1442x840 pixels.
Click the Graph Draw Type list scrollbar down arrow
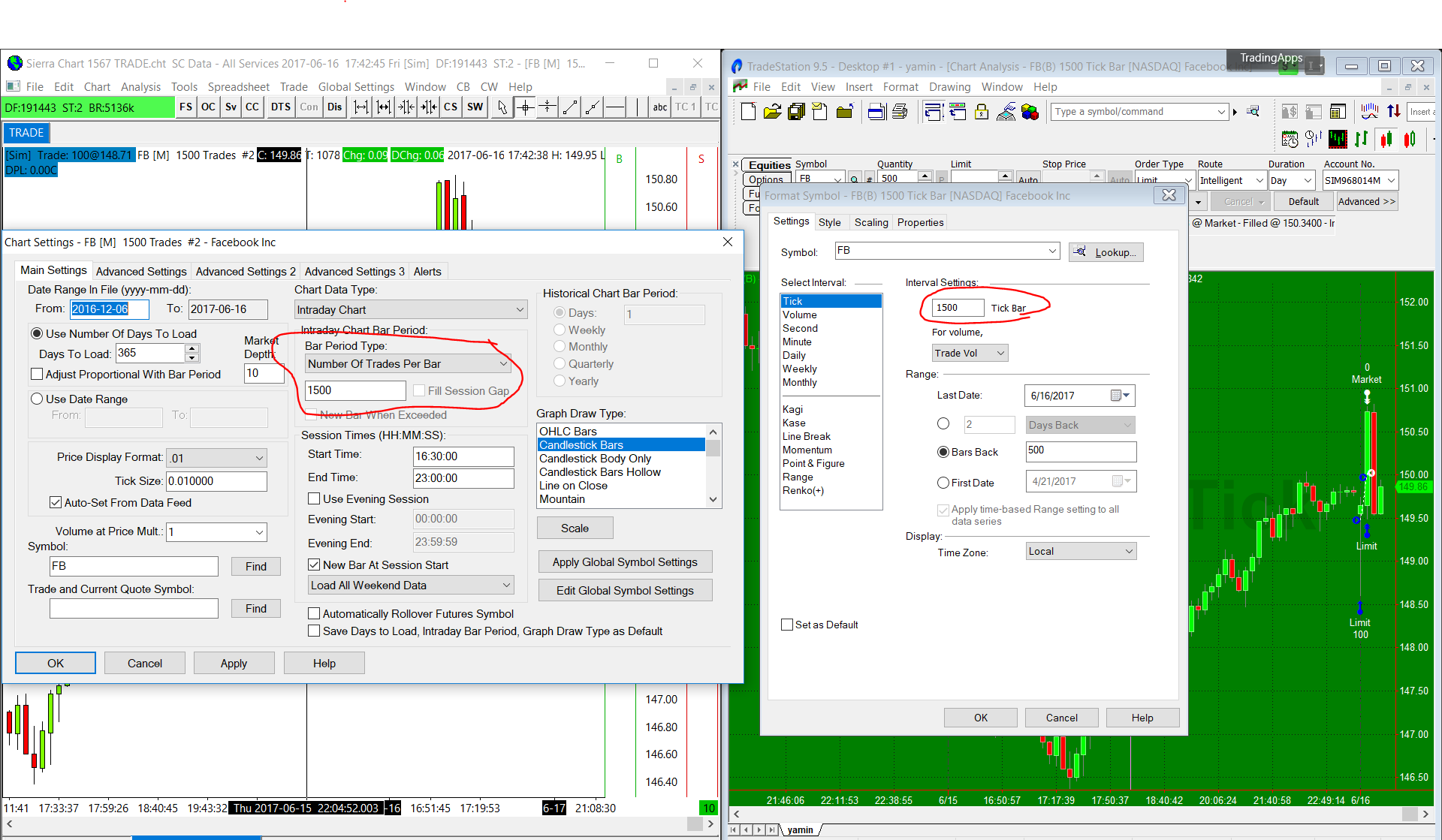(x=713, y=499)
